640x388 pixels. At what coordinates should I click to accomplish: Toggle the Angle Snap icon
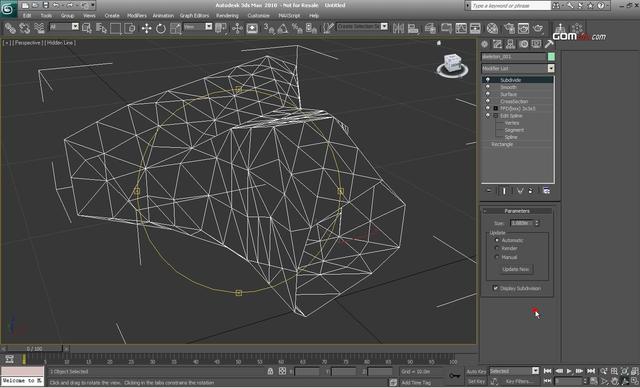click(x=282, y=28)
